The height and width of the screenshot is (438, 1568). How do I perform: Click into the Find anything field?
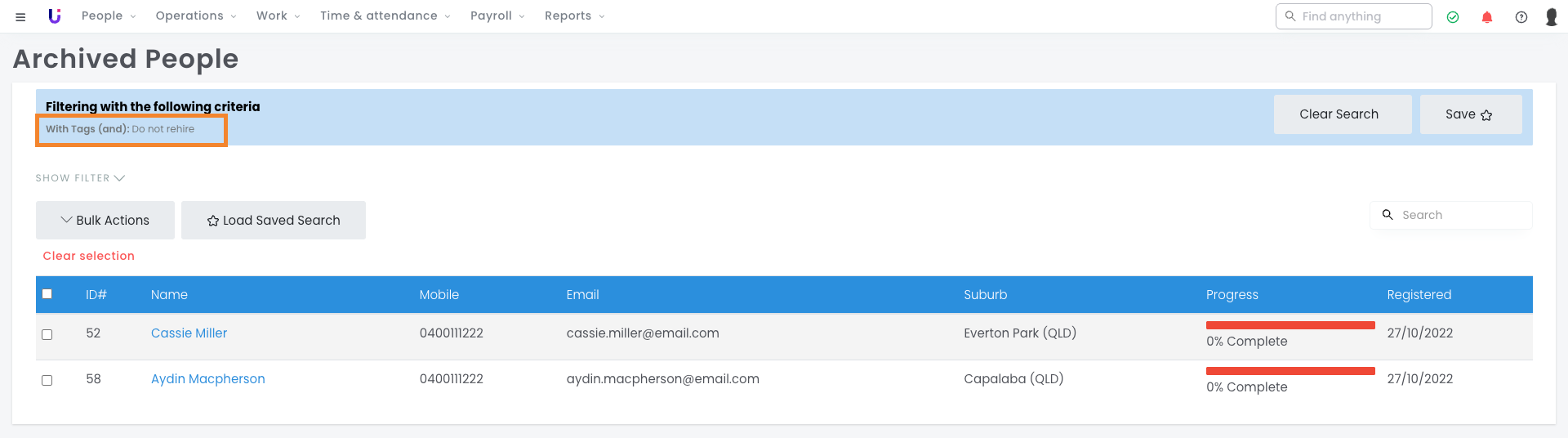coord(1360,16)
